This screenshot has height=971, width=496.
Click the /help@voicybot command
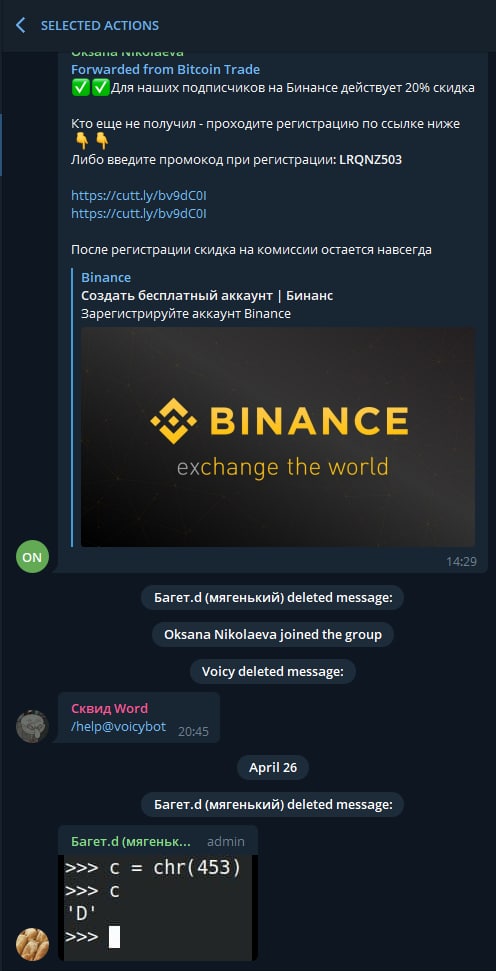click(x=118, y=726)
